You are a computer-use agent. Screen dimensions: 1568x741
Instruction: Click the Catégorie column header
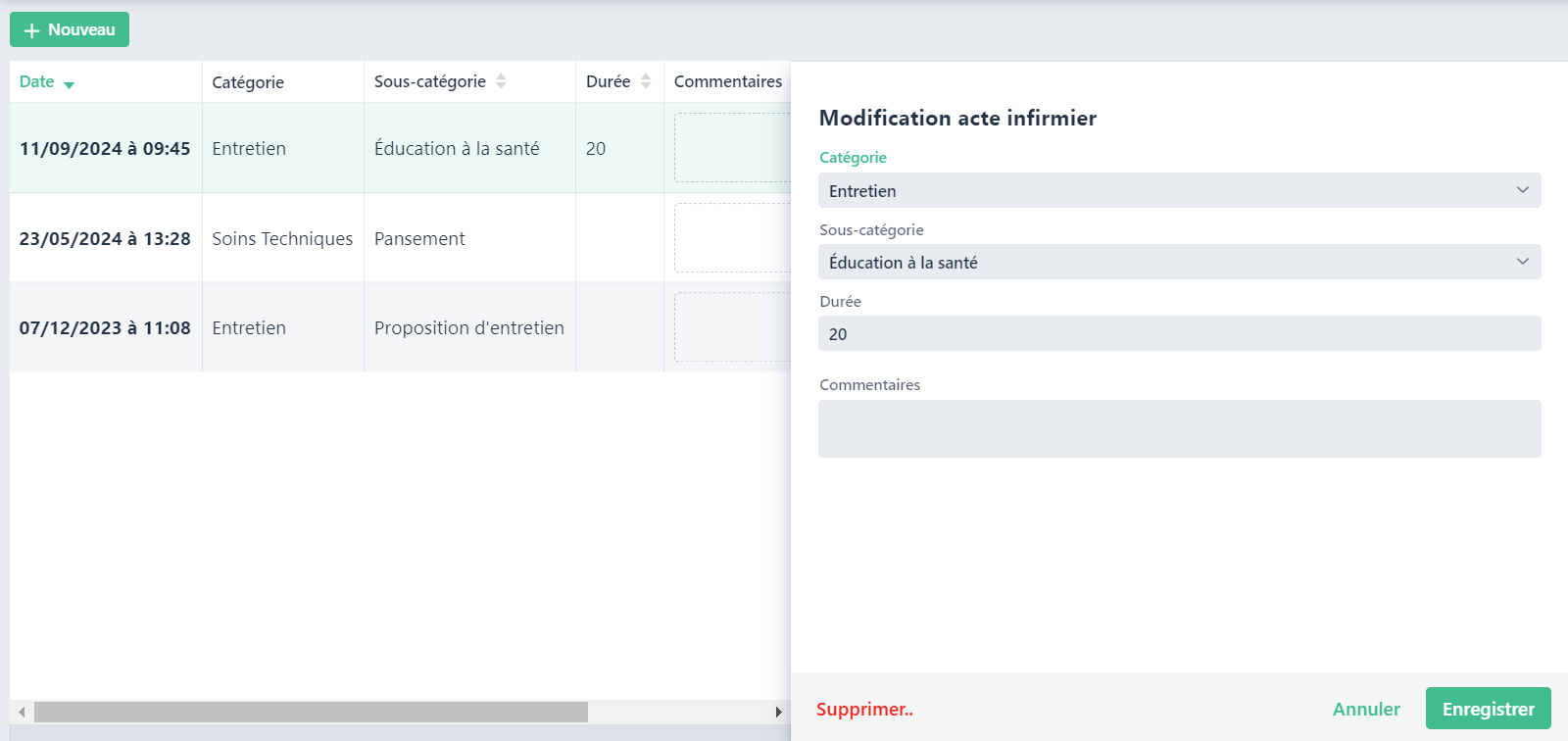[248, 82]
